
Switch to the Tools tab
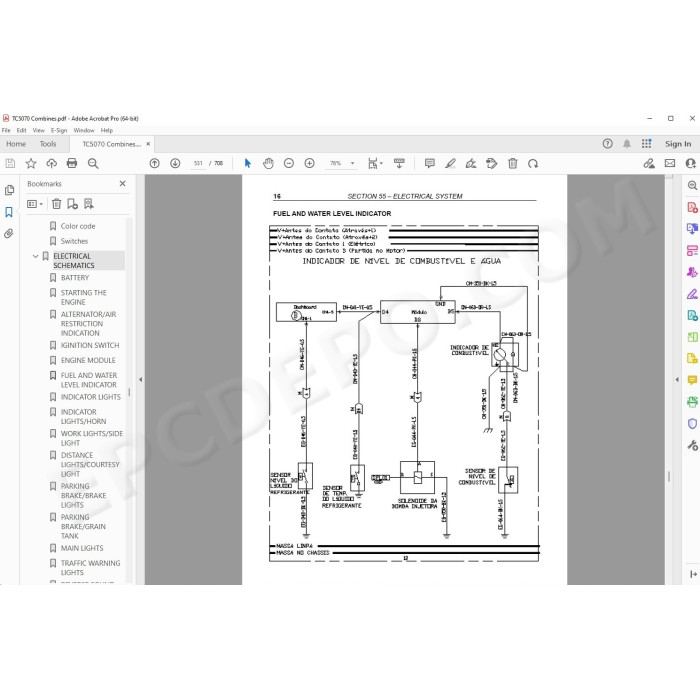(x=48, y=144)
